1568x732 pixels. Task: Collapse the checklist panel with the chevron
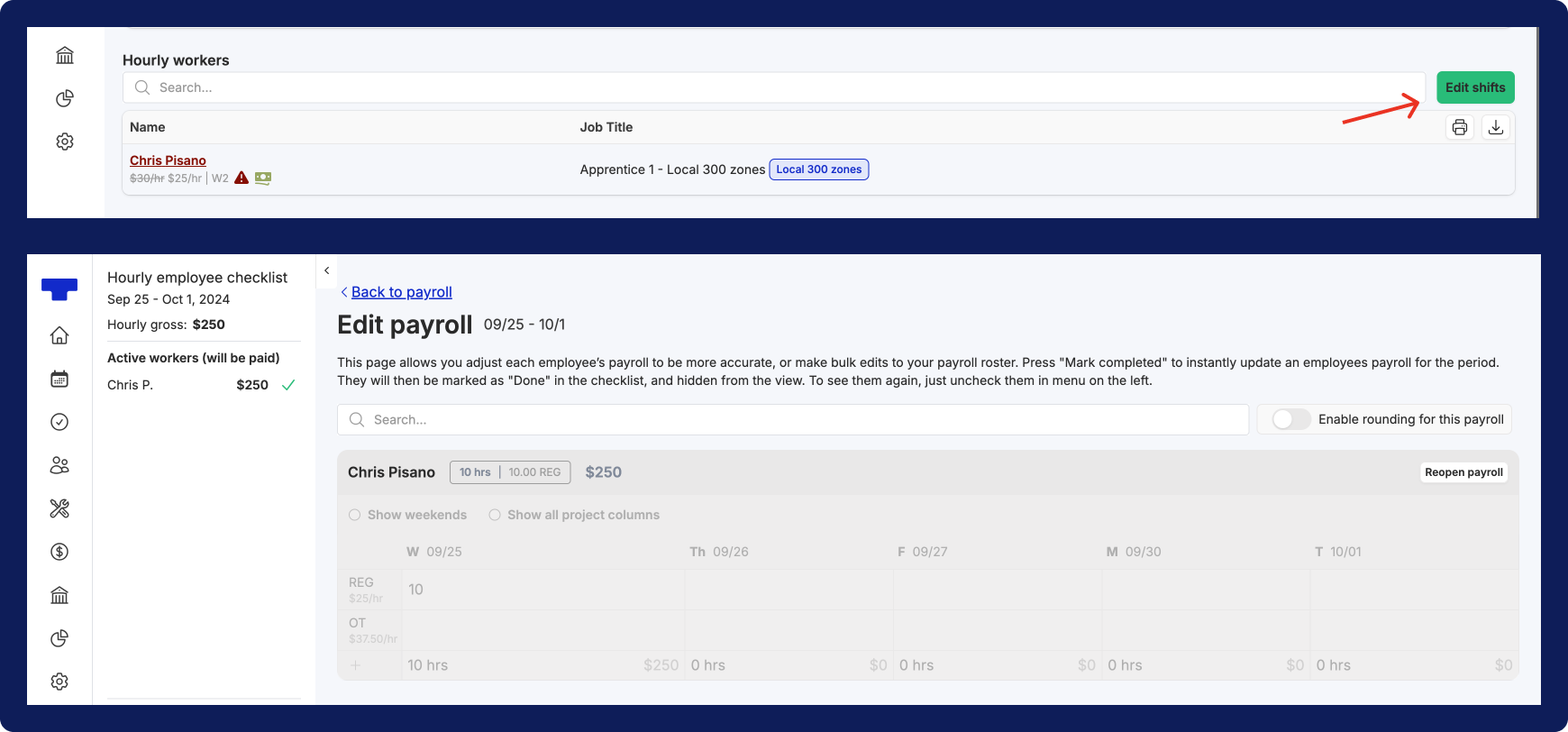click(x=327, y=270)
